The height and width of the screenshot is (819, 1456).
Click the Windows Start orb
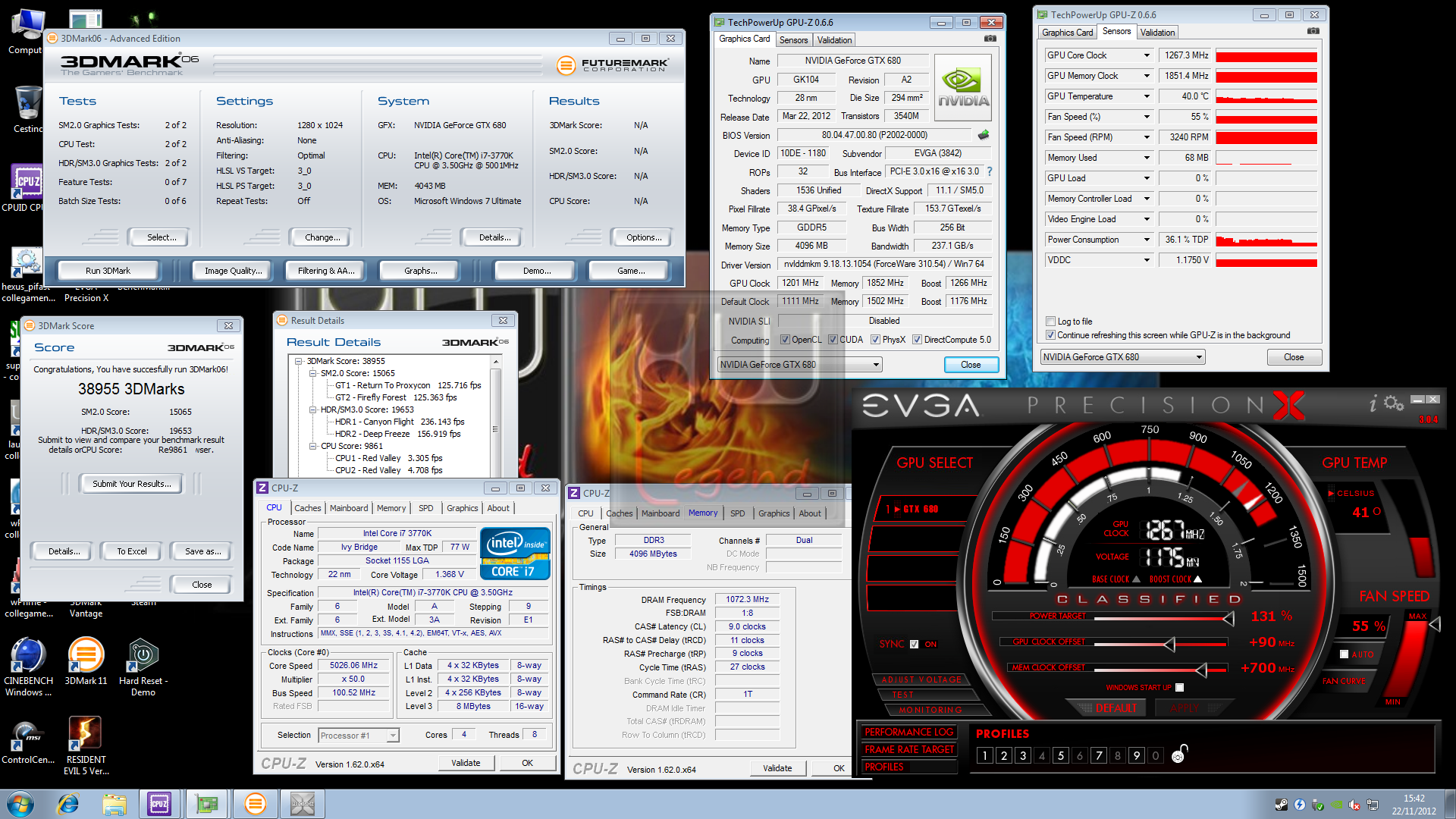[20, 804]
